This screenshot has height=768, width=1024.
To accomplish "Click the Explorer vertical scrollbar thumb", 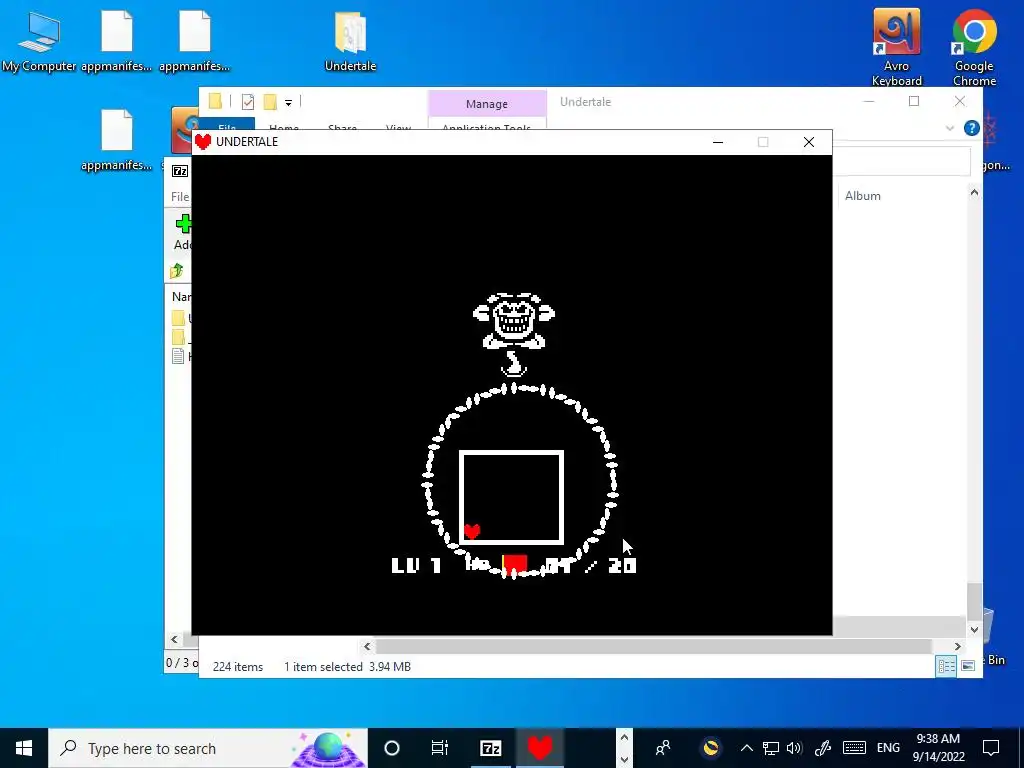I will tap(974, 601).
